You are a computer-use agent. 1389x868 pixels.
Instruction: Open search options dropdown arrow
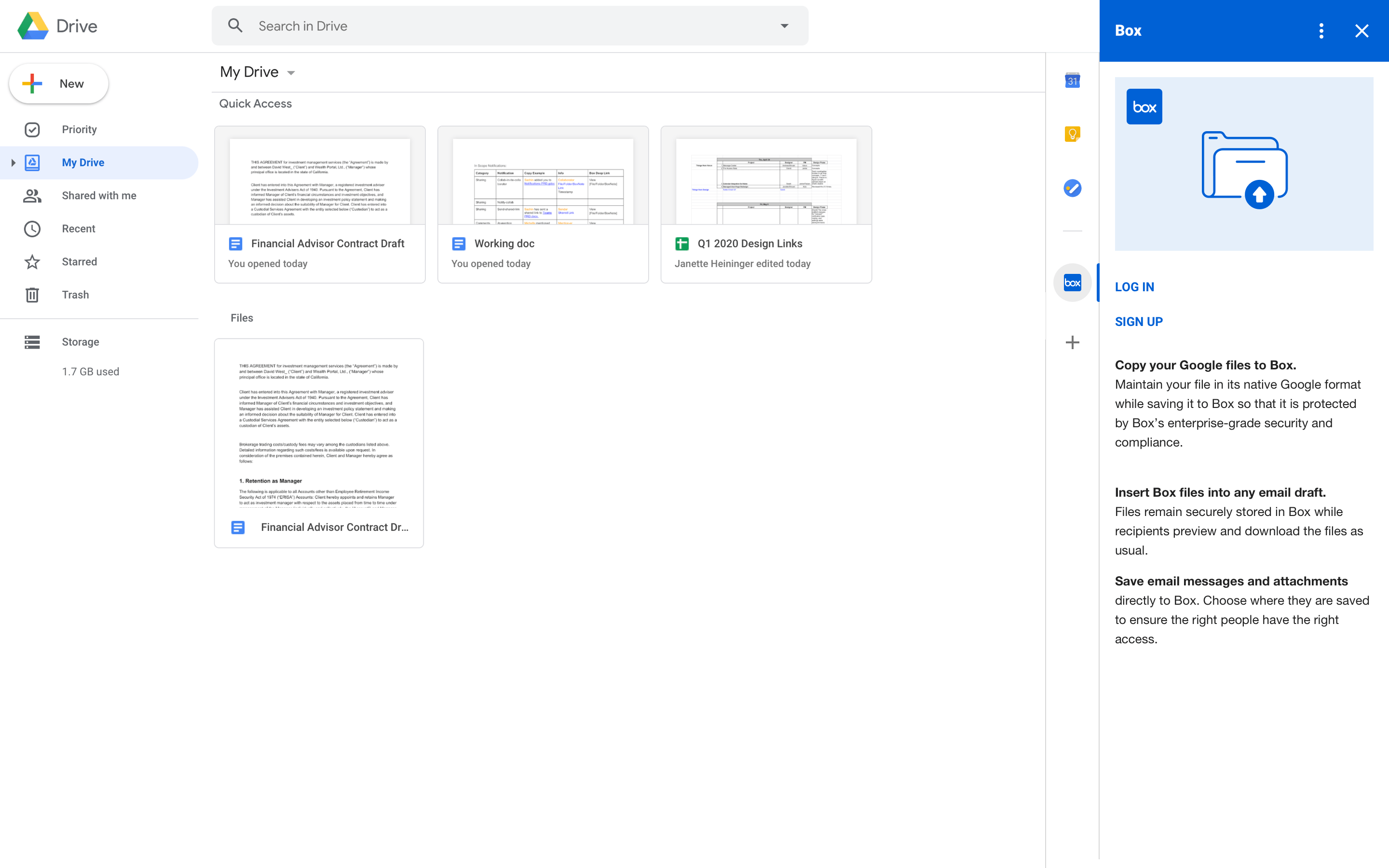click(x=785, y=25)
